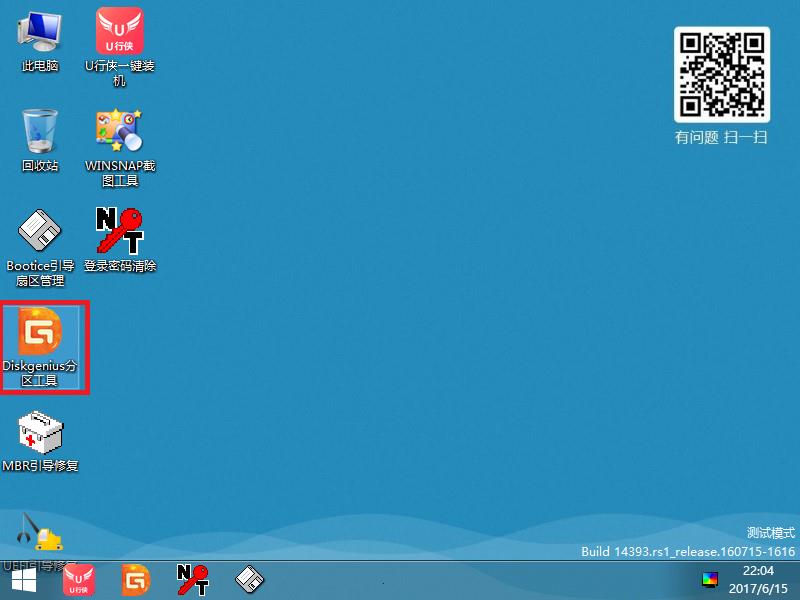Open the WINSNAP截图工具 desktop shortcut

[x=120, y=148]
